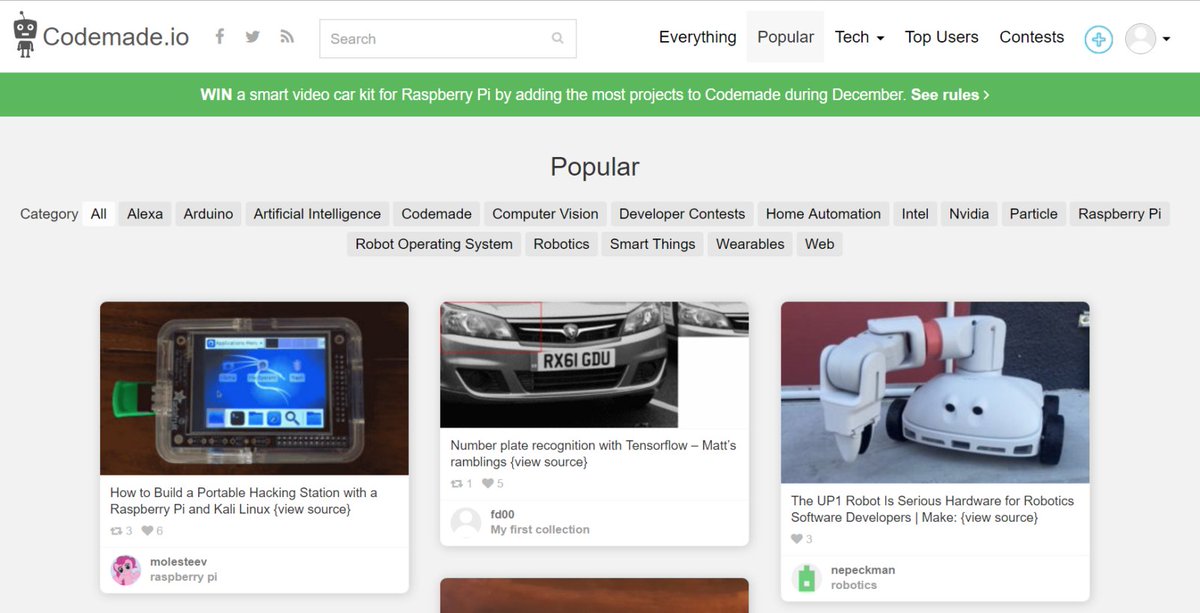
Task: Expand the account arrow next to the avatar
Action: 1164,40
